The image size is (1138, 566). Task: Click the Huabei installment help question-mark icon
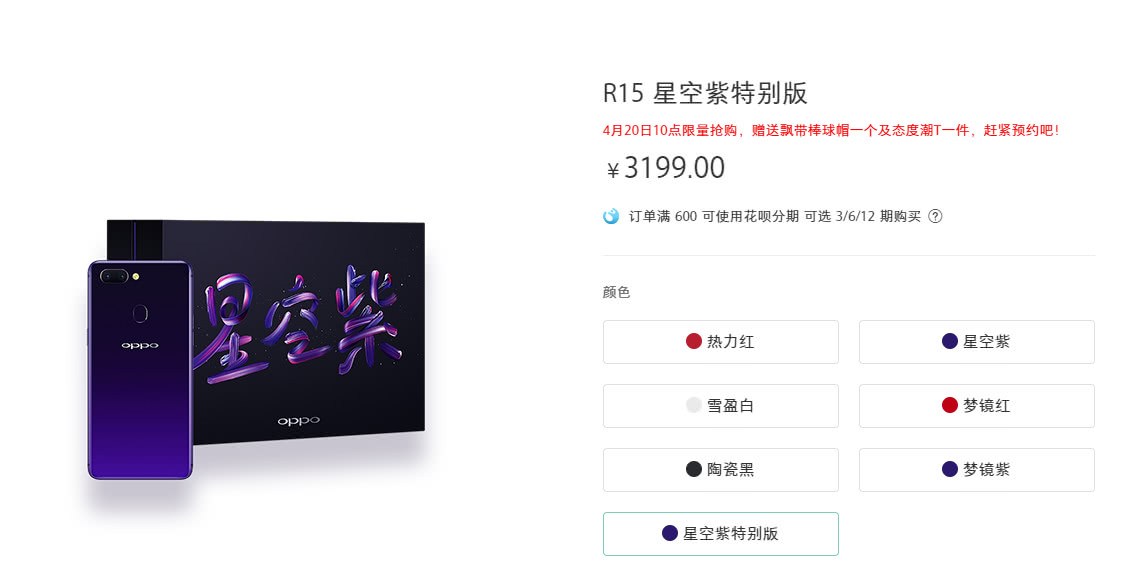point(935,216)
